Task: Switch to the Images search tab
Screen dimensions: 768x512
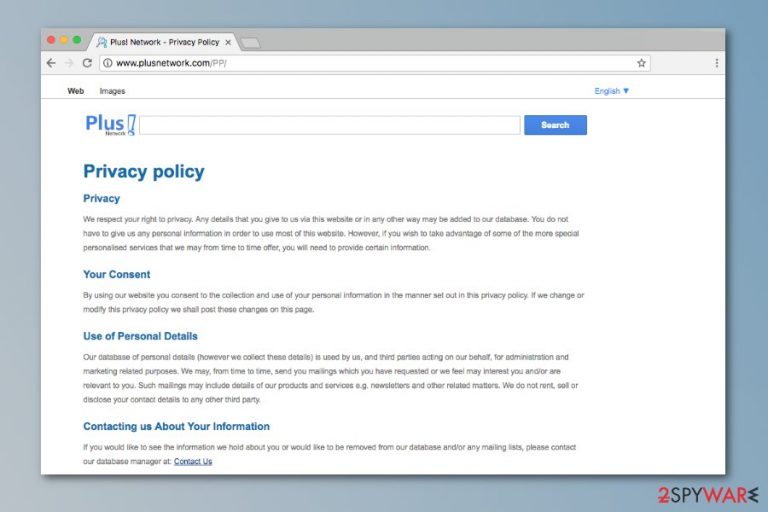Action: (x=112, y=91)
